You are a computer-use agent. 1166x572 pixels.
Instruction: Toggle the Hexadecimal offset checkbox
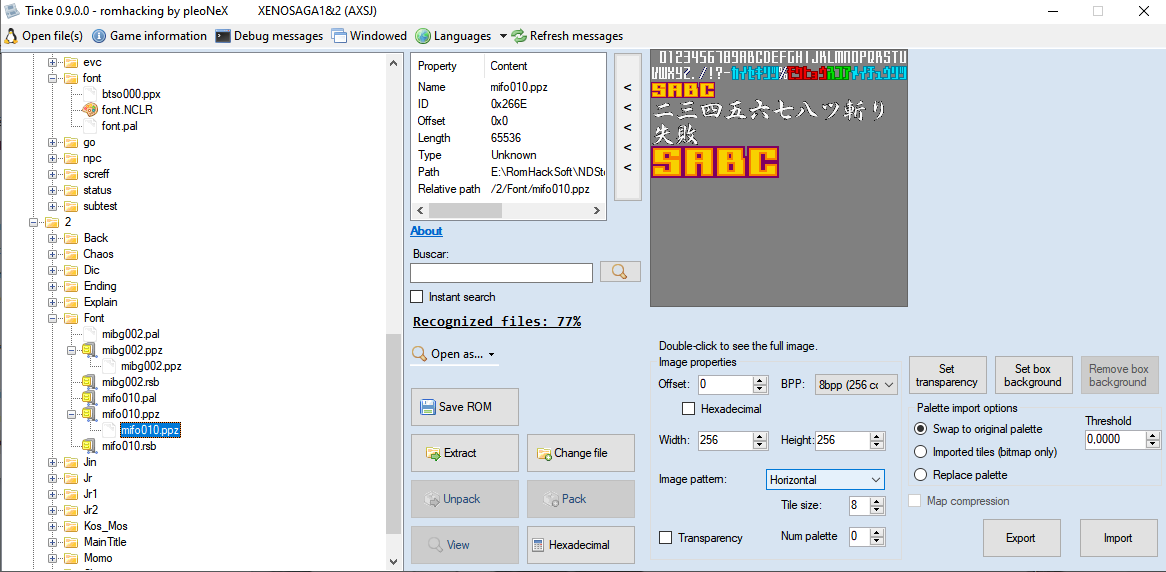[x=689, y=408]
